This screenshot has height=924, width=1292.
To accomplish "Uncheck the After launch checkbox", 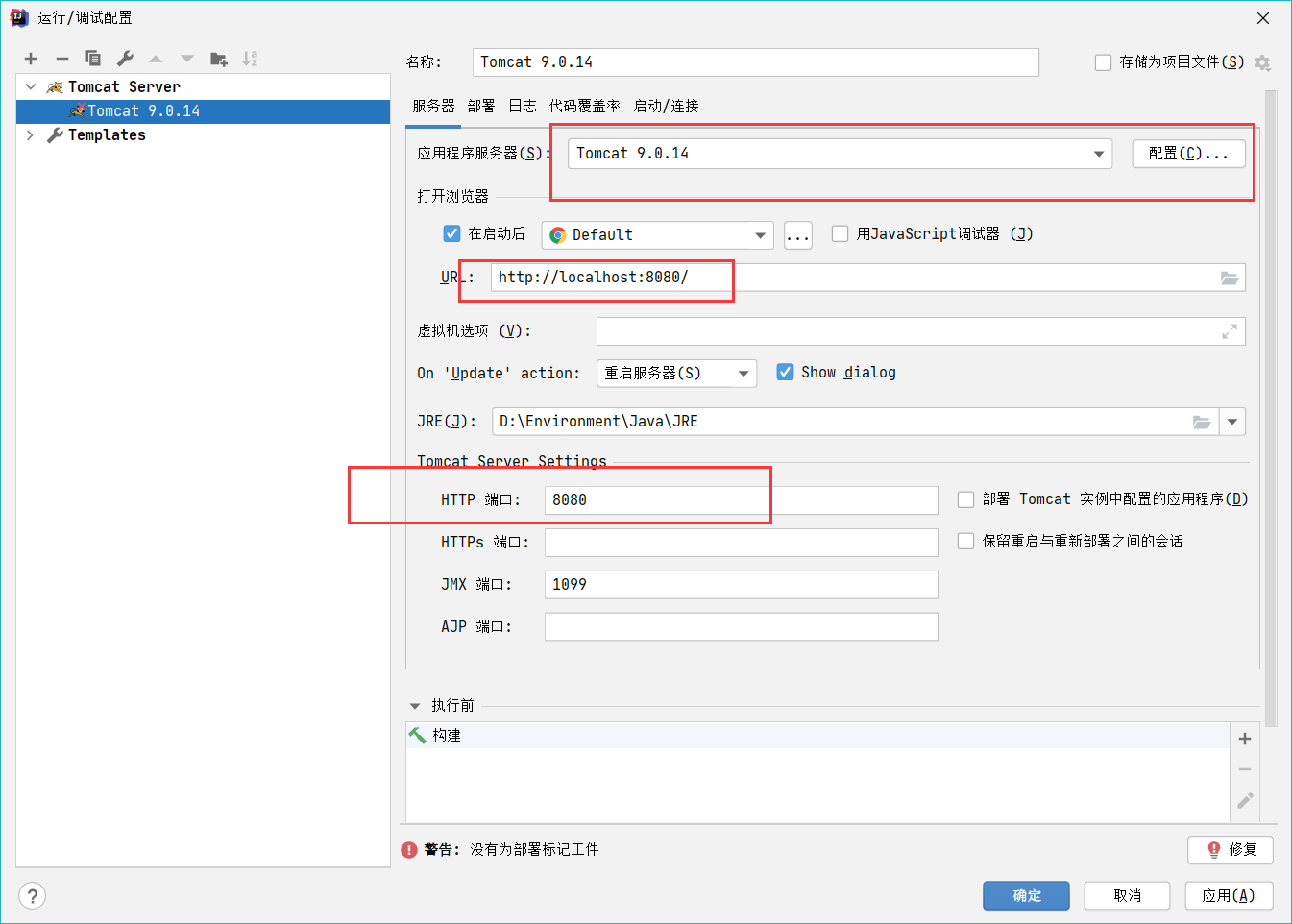I will click(x=452, y=233).
